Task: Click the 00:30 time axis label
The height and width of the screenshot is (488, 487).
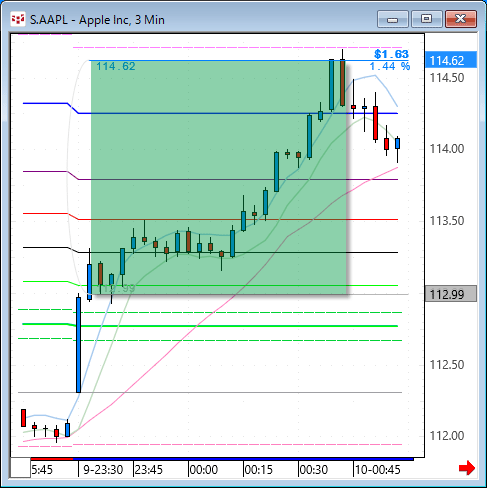Action: coord(314,470)
